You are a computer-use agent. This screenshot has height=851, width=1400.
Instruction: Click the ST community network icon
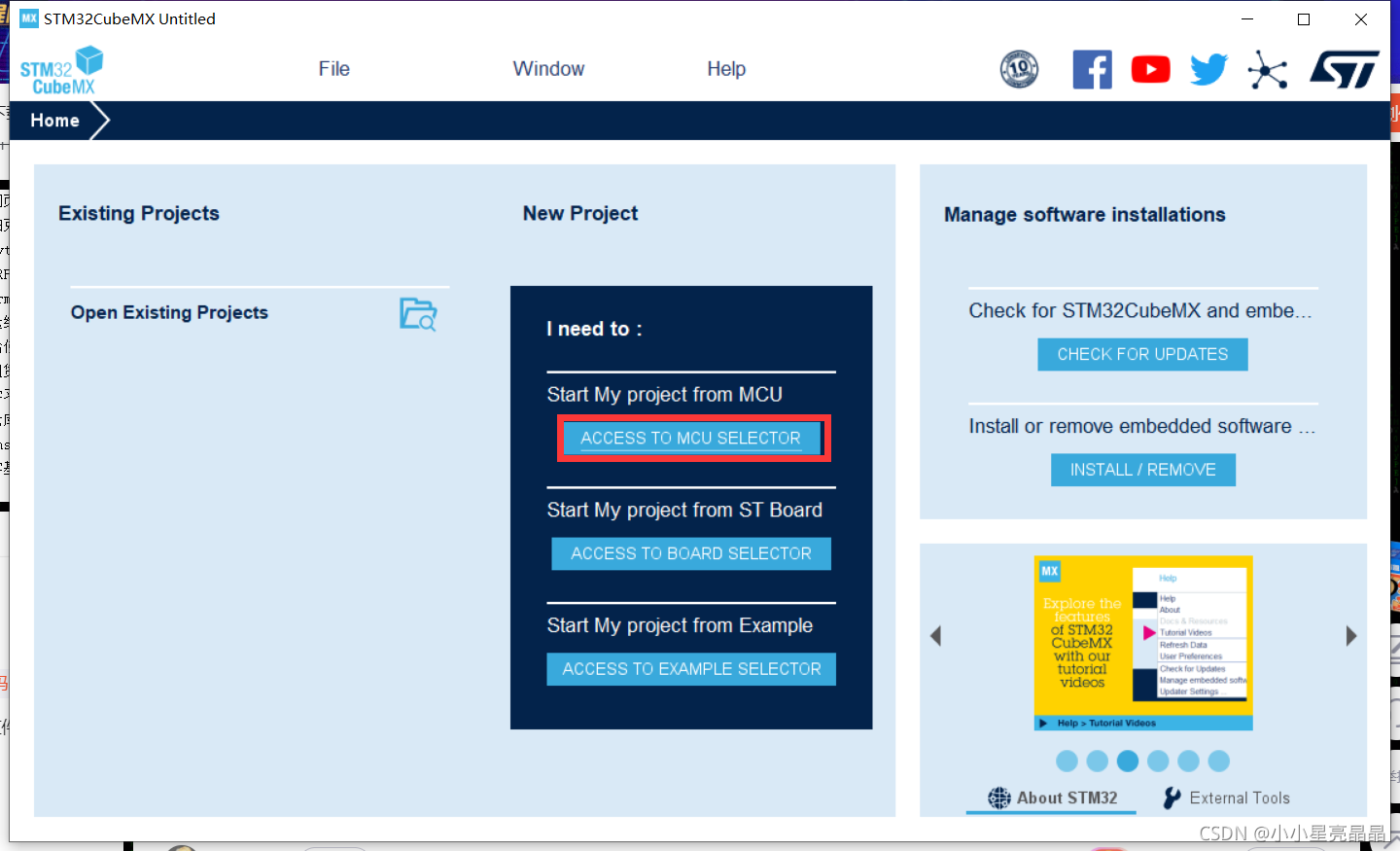[1268, 70]
